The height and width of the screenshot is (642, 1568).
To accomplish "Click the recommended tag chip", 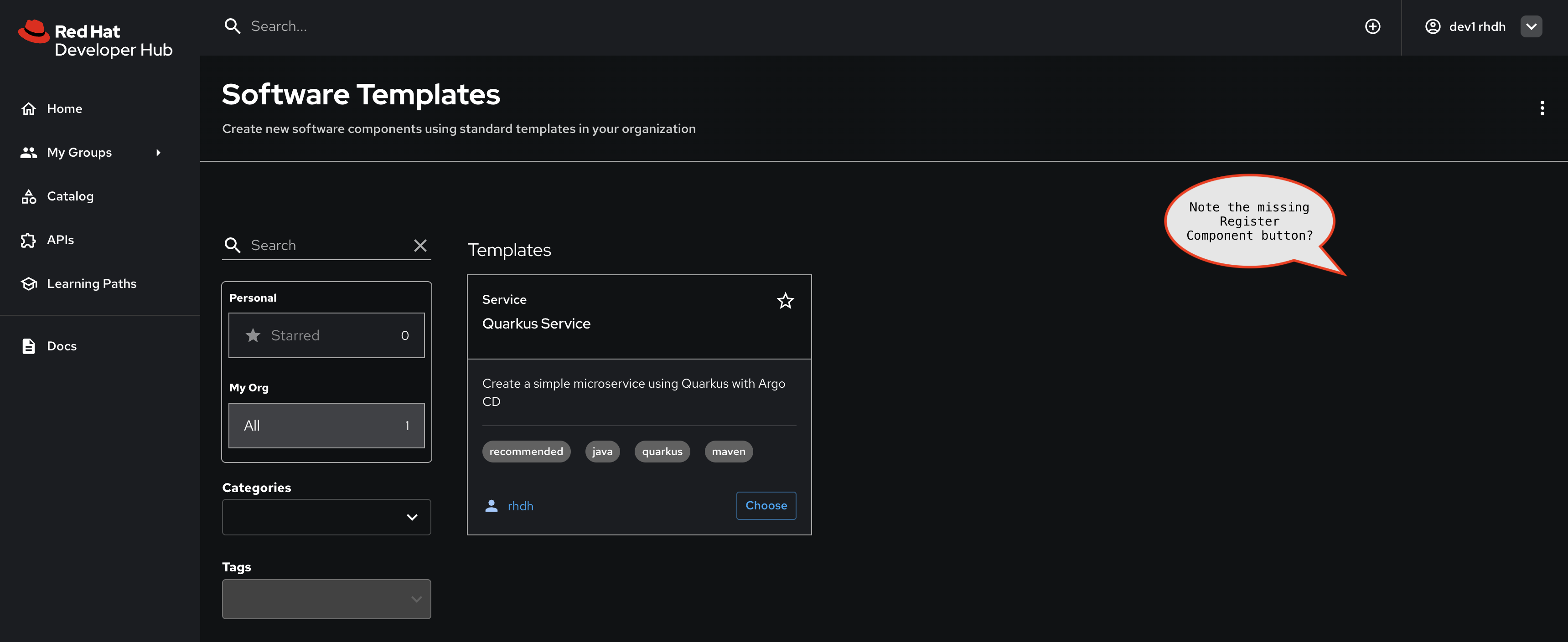I will click(x=526, y=452).
